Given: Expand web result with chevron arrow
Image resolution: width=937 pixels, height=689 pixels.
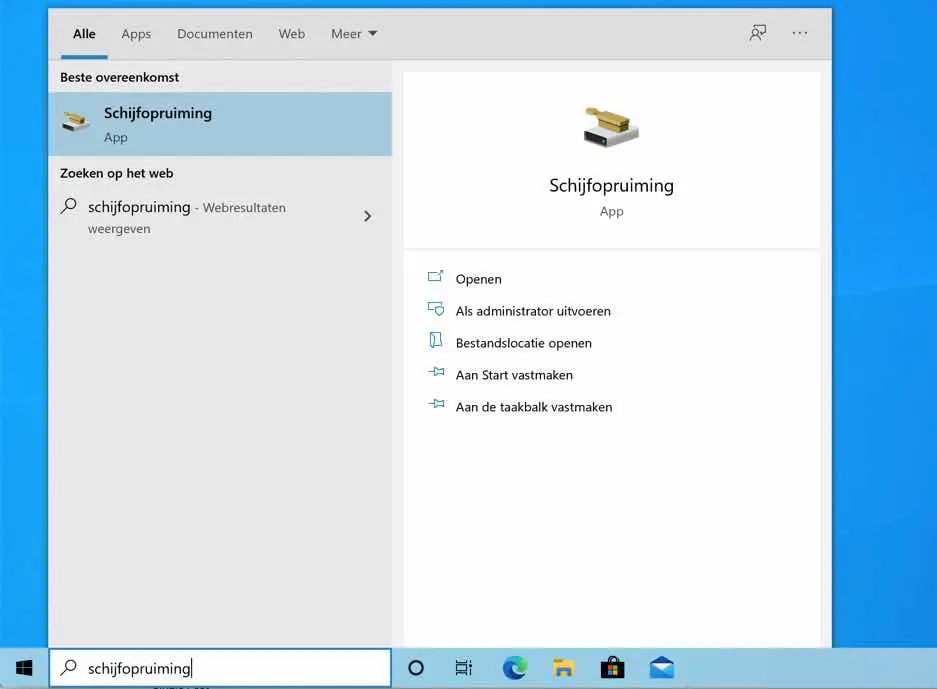Looking at the screenshot, I should 368,216.
